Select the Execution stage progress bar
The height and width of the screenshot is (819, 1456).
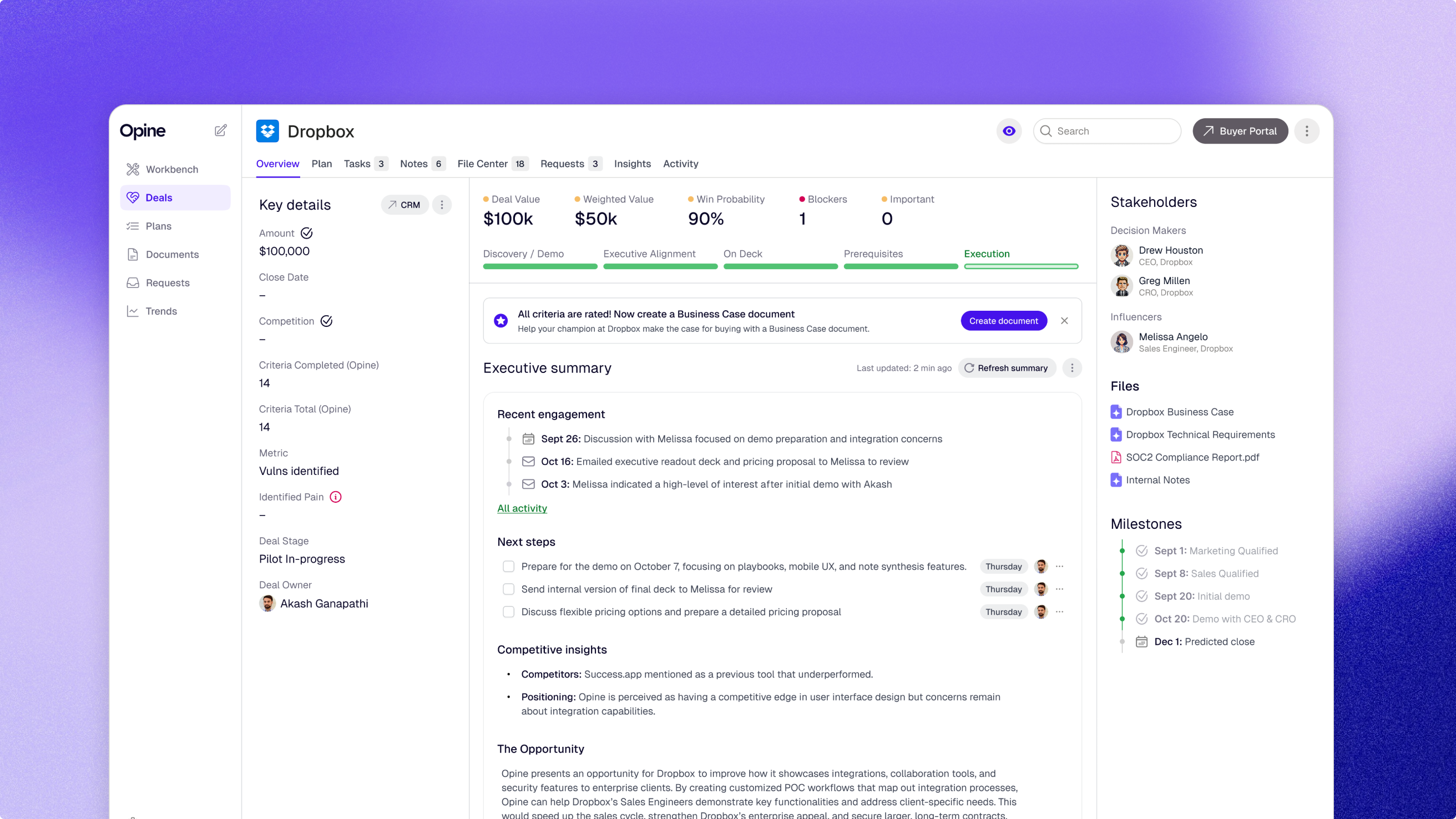click(x=1021, y=266)
